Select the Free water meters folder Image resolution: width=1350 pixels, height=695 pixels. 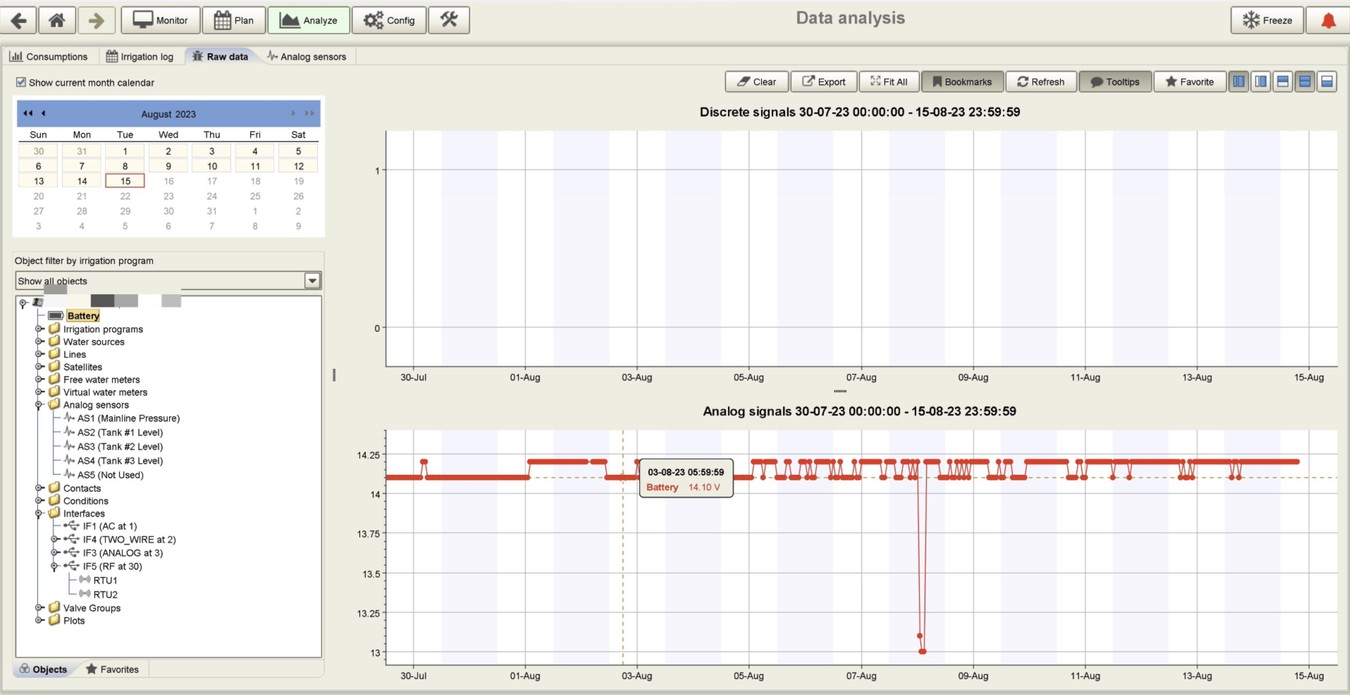pos(101,380)
